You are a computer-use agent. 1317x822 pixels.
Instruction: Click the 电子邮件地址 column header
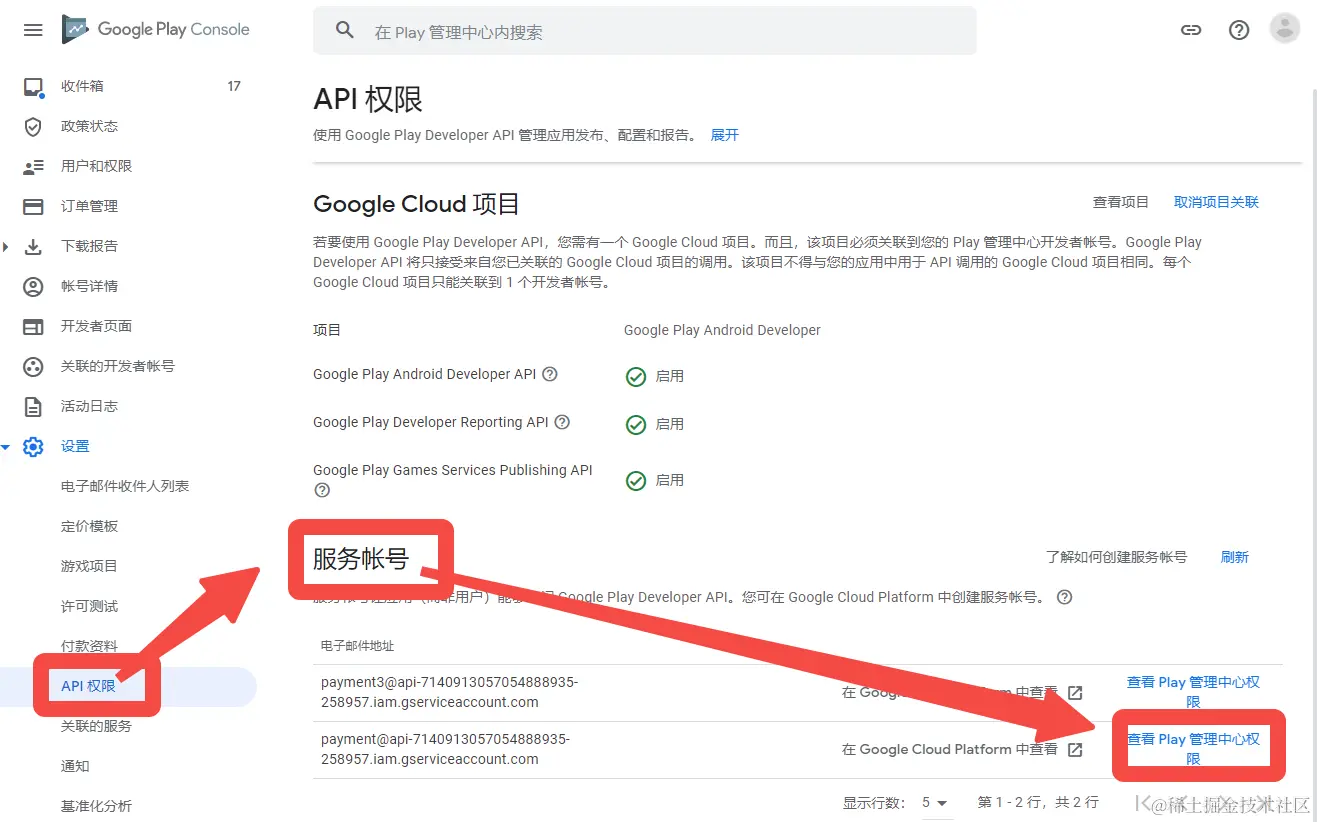click(x=357, y=646)
